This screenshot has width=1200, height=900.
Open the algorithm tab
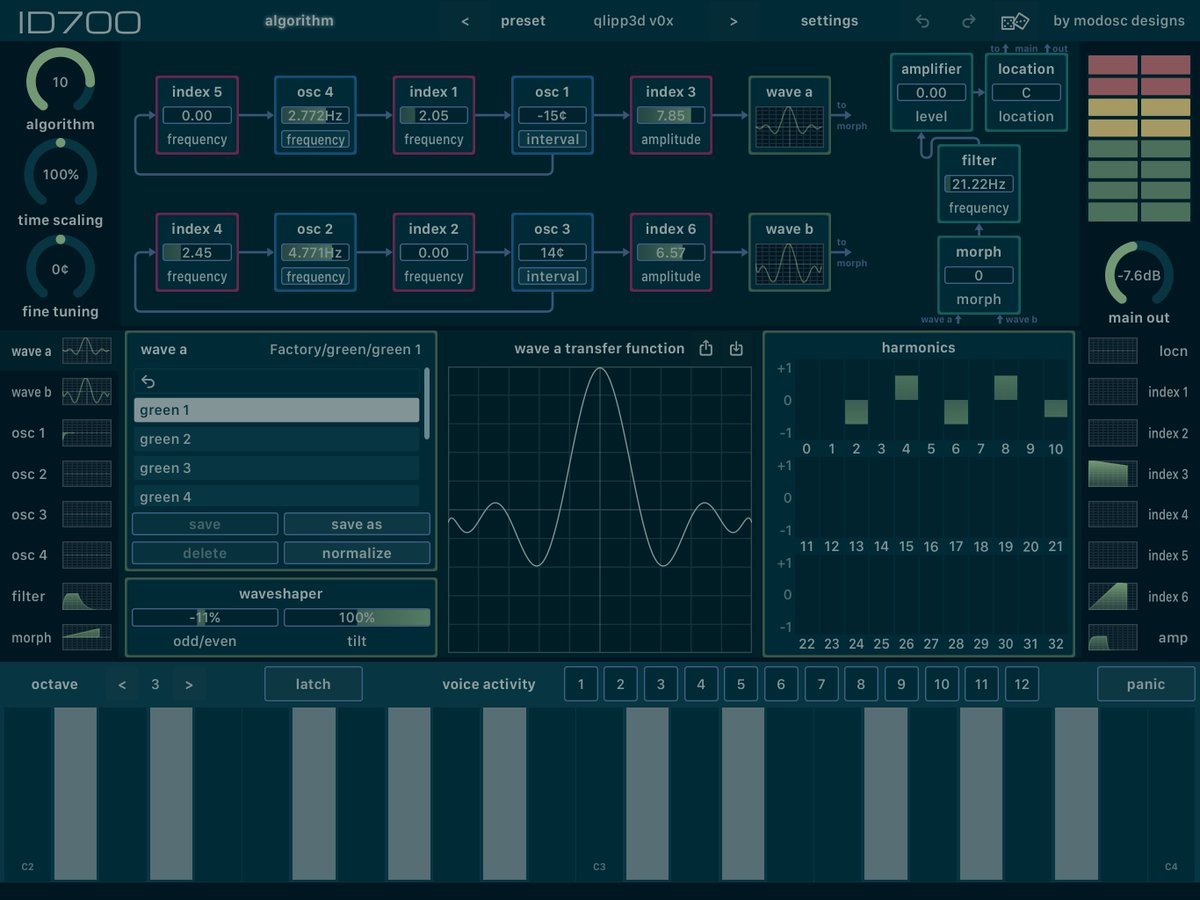click(298, 20)
